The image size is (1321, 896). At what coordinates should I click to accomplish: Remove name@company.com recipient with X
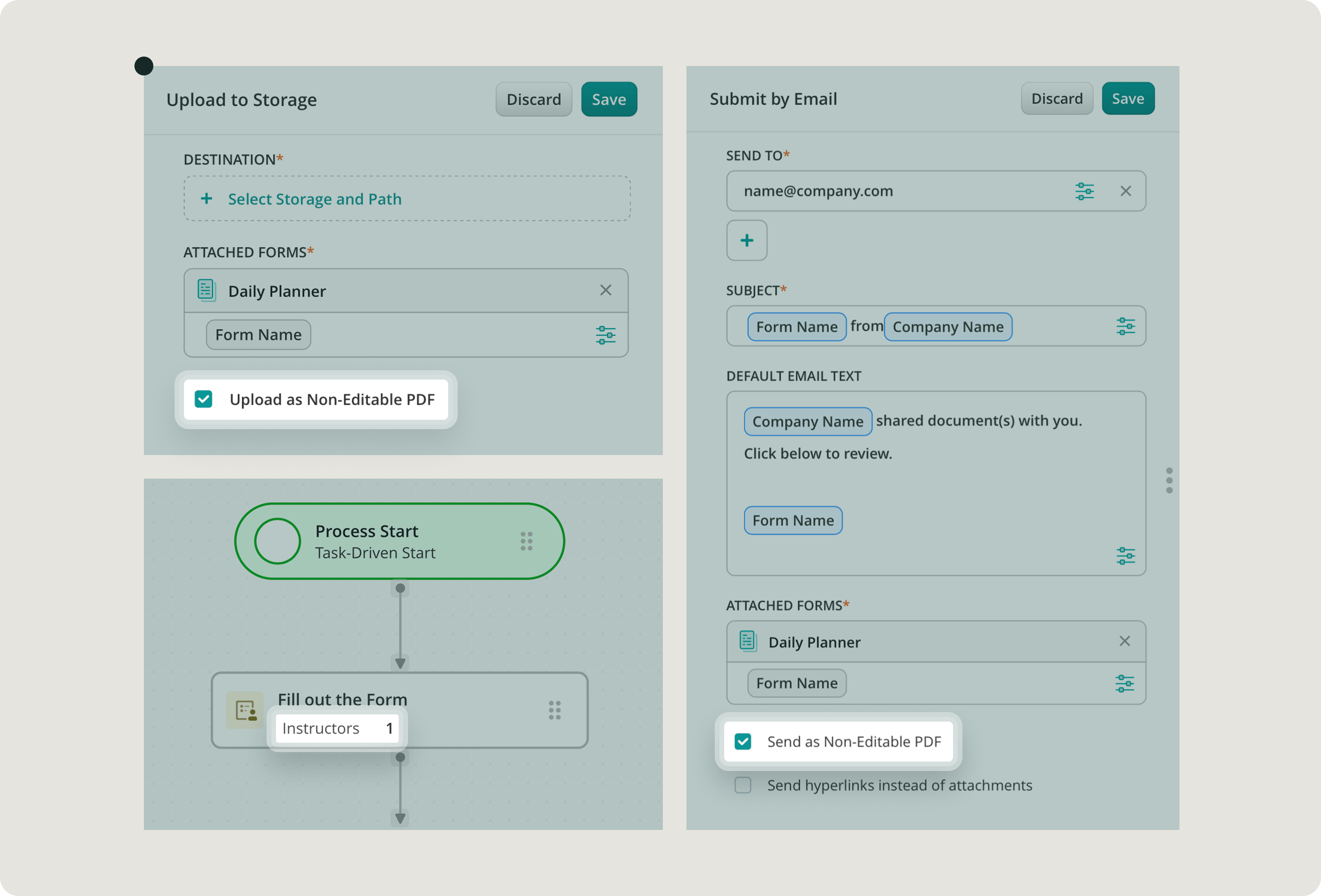click(1126, 191)
